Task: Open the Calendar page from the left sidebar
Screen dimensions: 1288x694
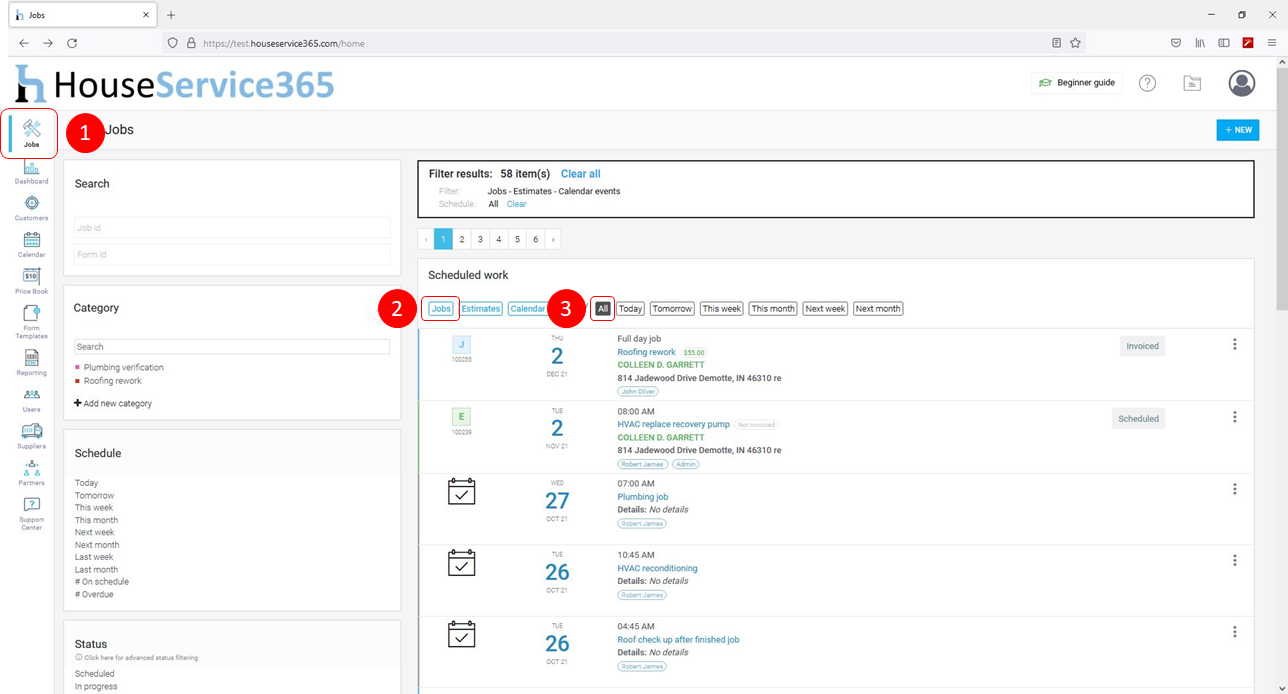Action: pos(31,245)
